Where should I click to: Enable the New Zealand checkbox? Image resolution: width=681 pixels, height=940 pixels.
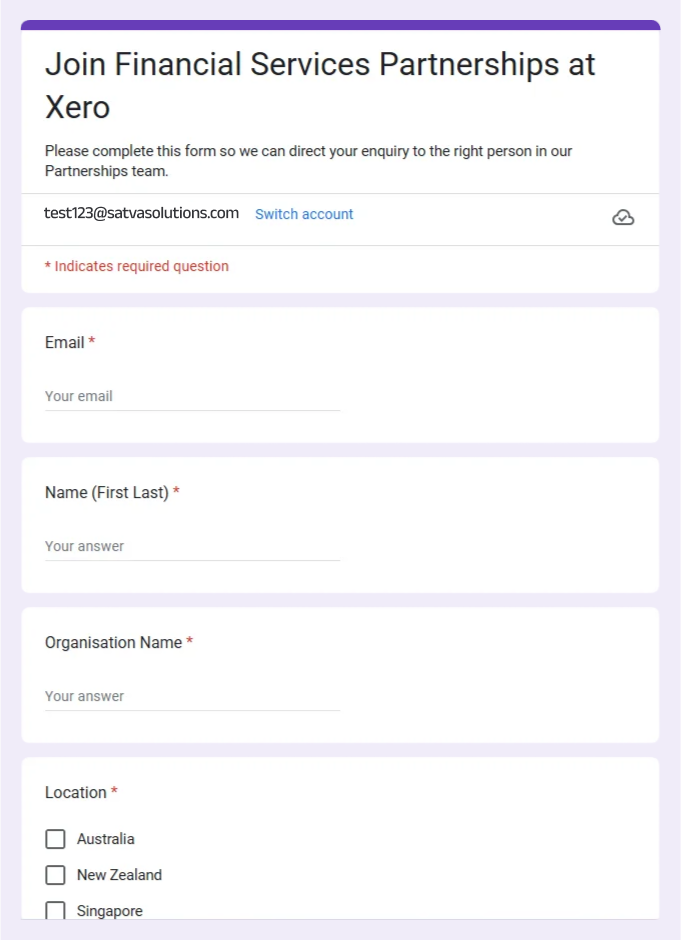click(x=56, y=875)
